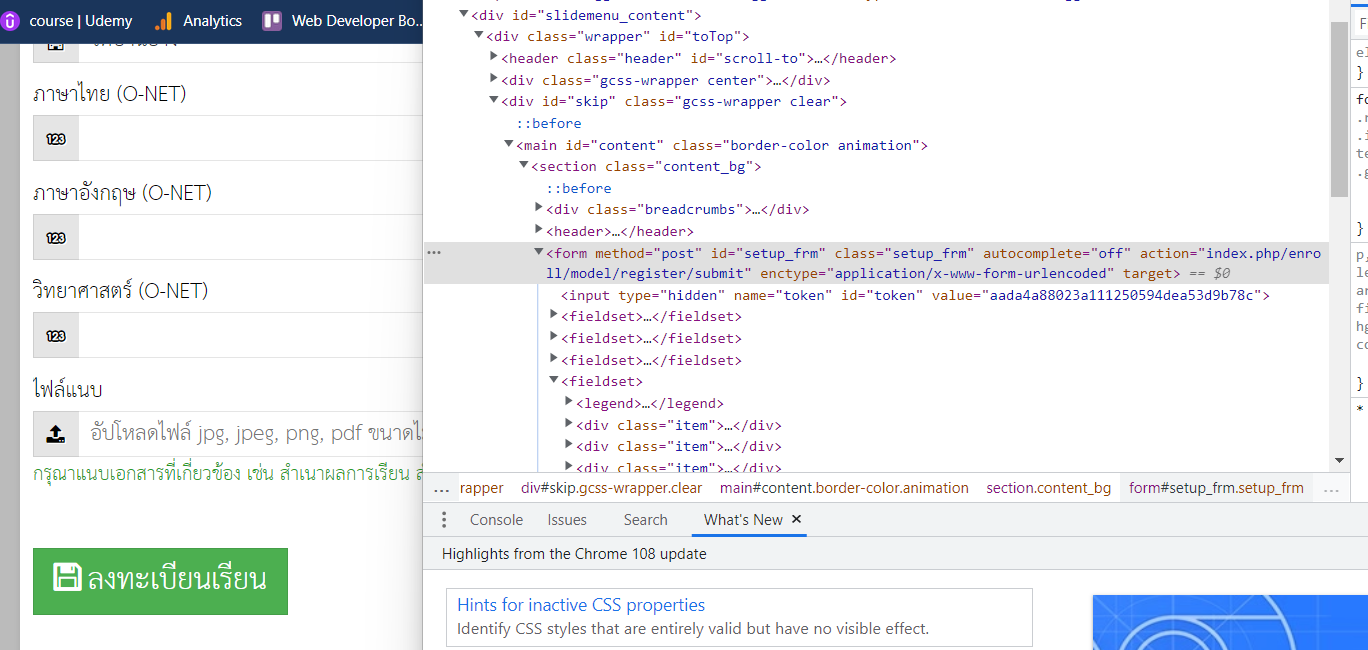Open the Analytics bookmark icon

pyautogui.click(x=163, y=20)
